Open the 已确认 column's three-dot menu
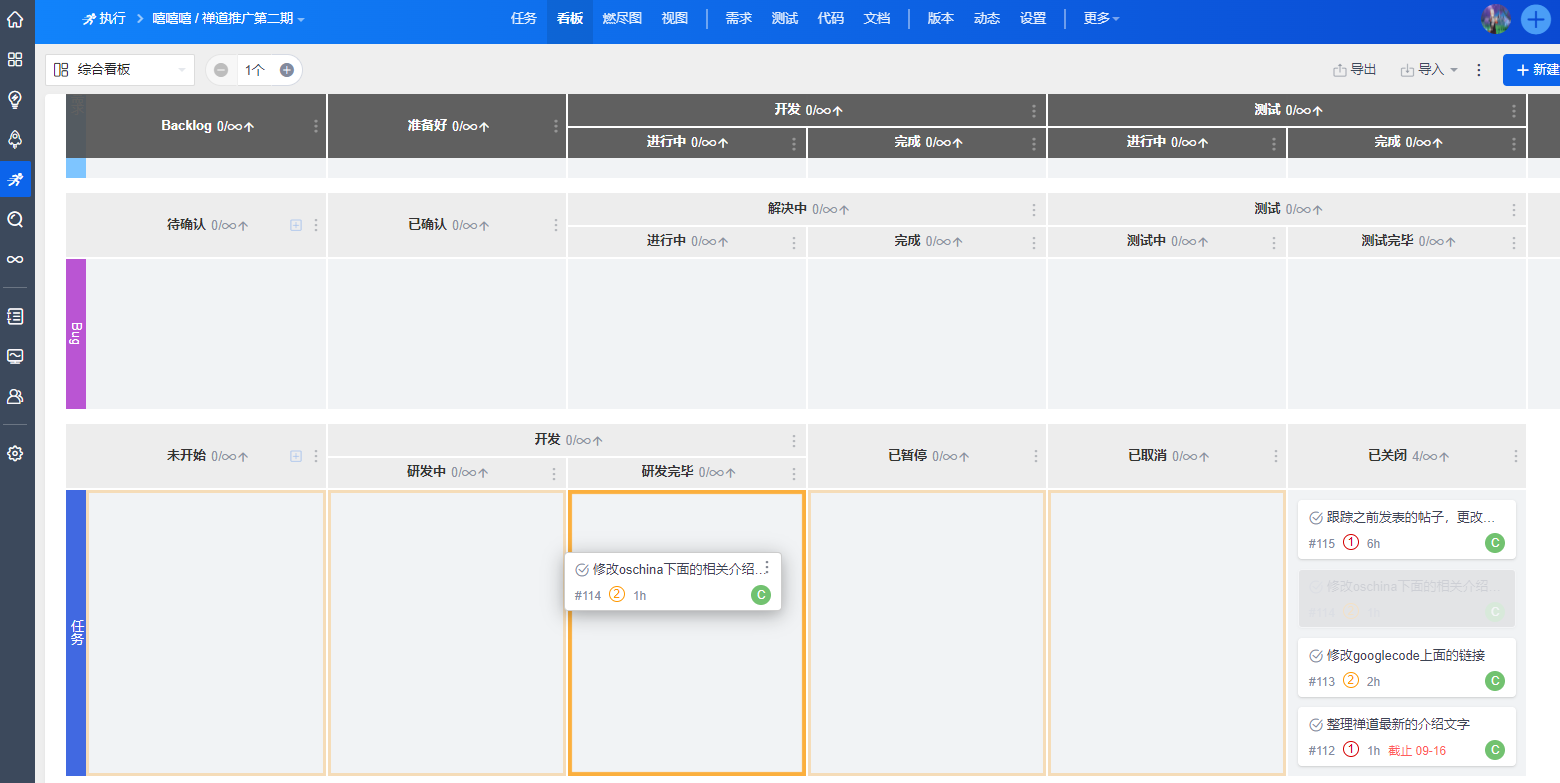 click(x=556, y=225)
